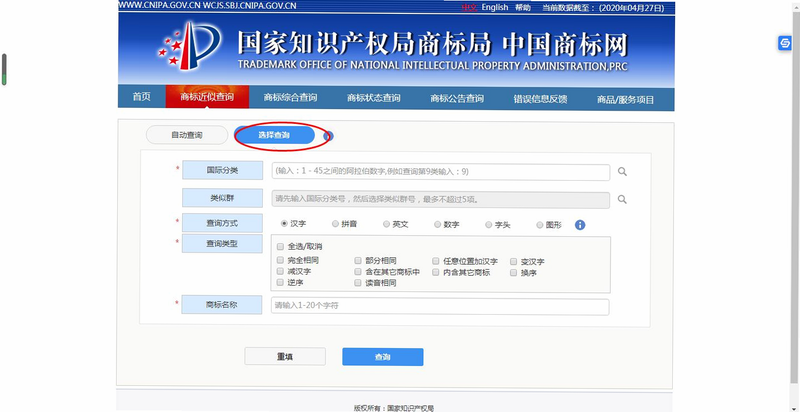The height and width of the screenshot is (412, 800).
Task: Check the 变汉字 checkbox
Action: point(513,261)
